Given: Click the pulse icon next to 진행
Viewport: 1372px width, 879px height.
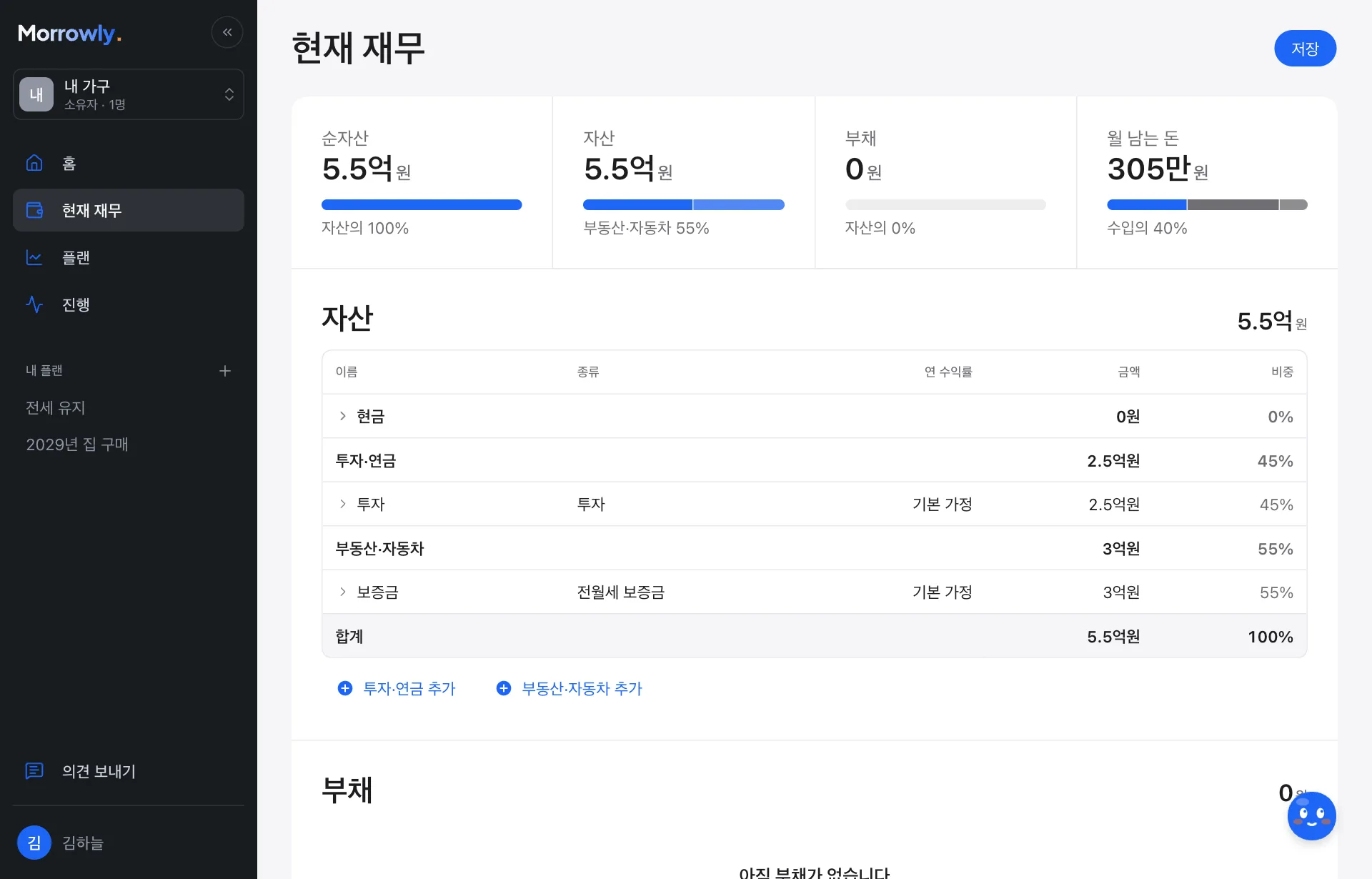Looking at the screenshot, I should click(x=34, y=304).
